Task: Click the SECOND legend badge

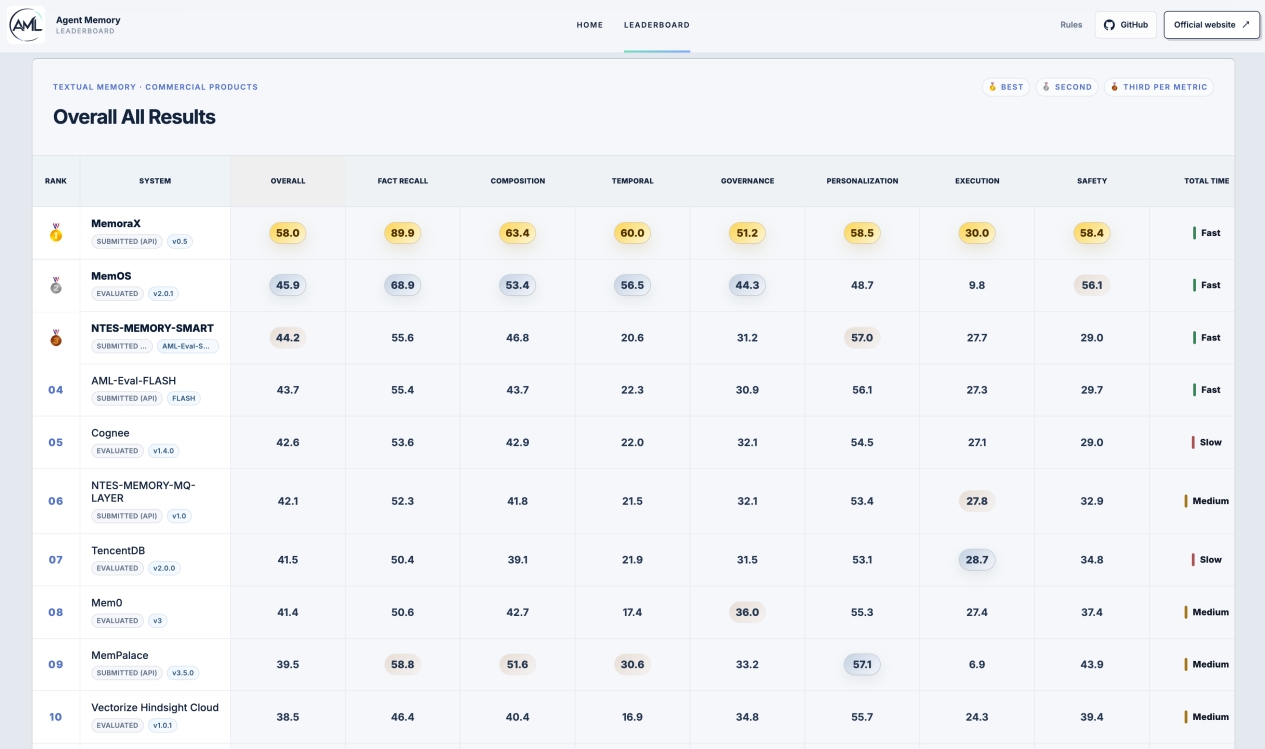Action: 1066,87
